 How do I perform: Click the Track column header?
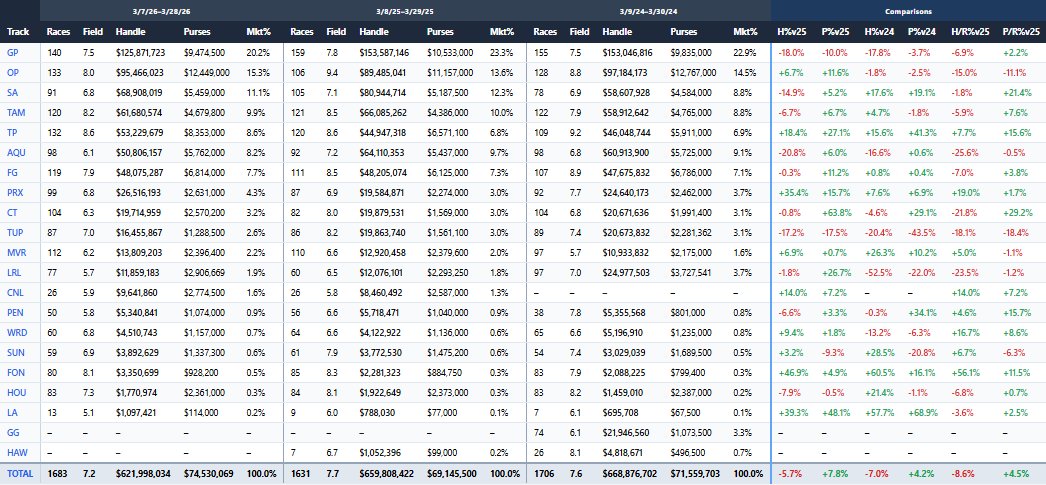pos(17,31)
